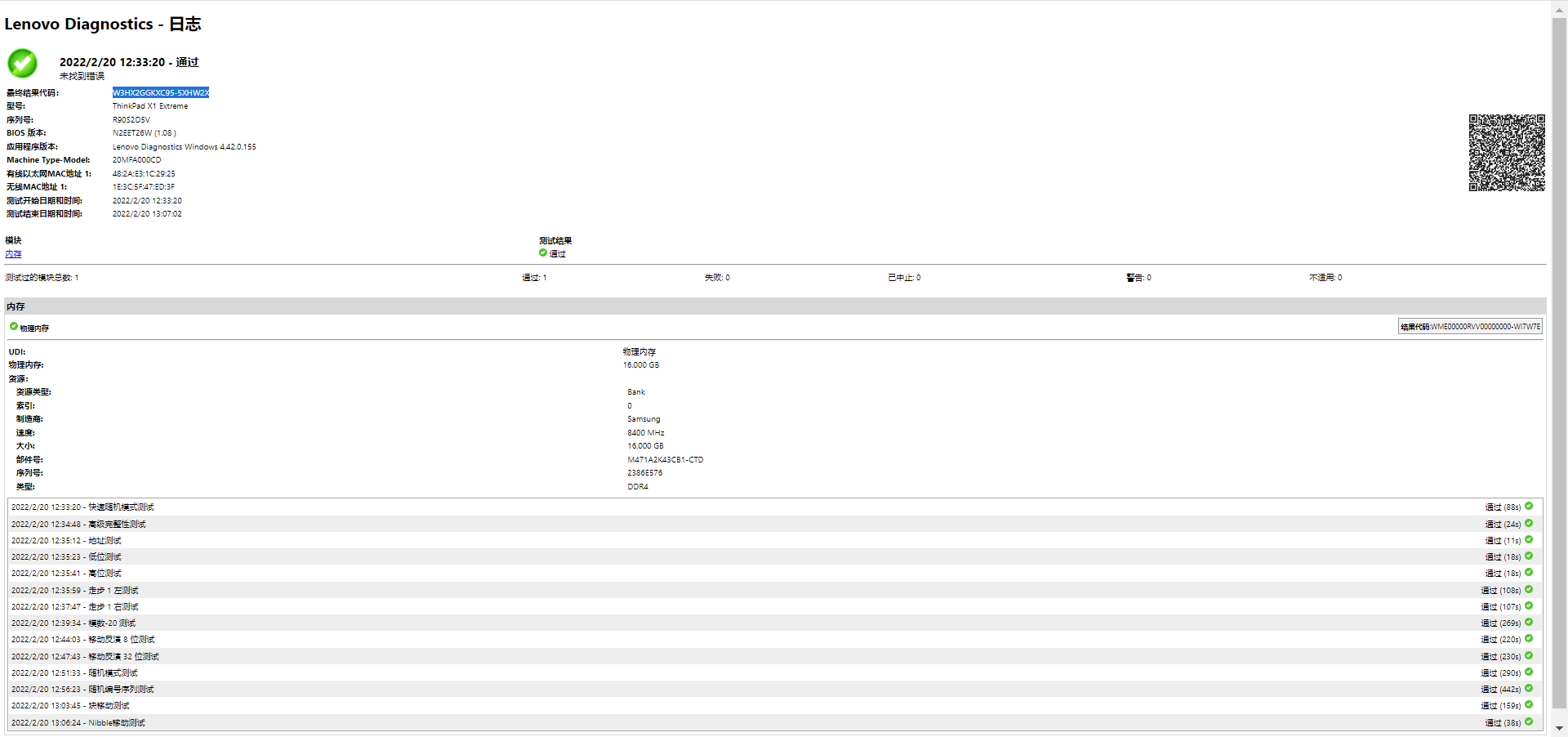Viewport: 1568px width, 737px height.
Task: Click the 未找到错误 status text
Action: click(x=82, y=76)
